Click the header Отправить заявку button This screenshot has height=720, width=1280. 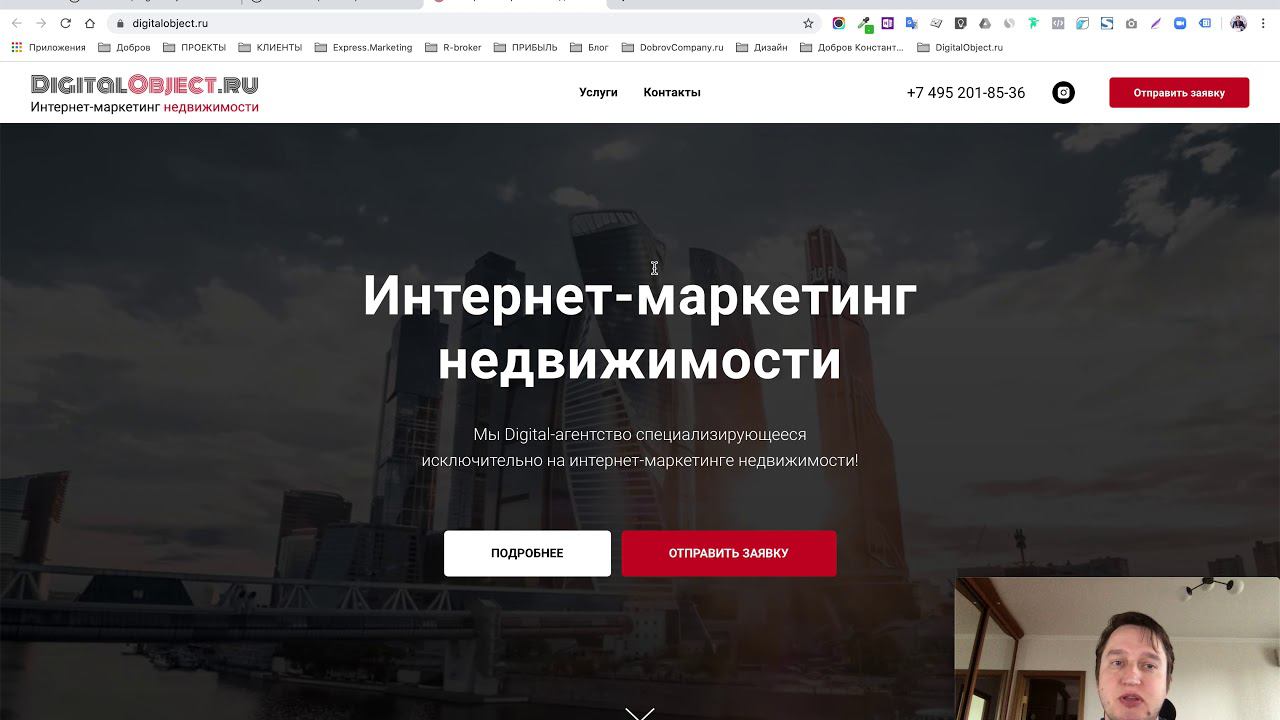(1179, 93)
